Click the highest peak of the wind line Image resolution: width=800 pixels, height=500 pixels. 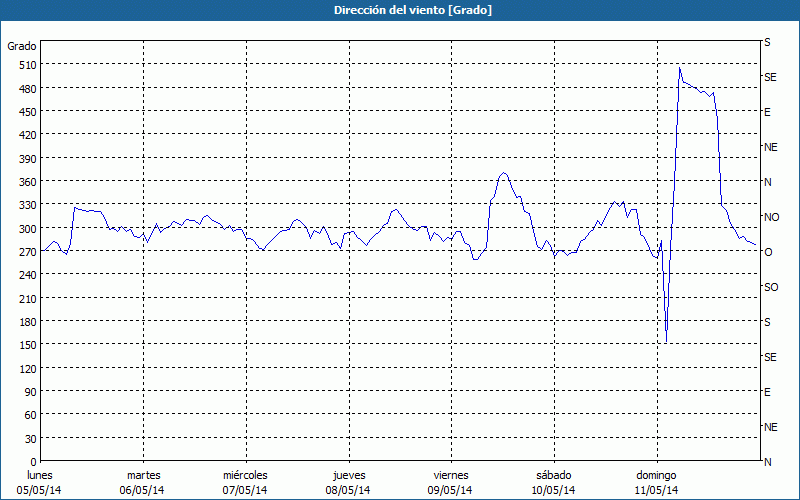(x=679, y=69)
